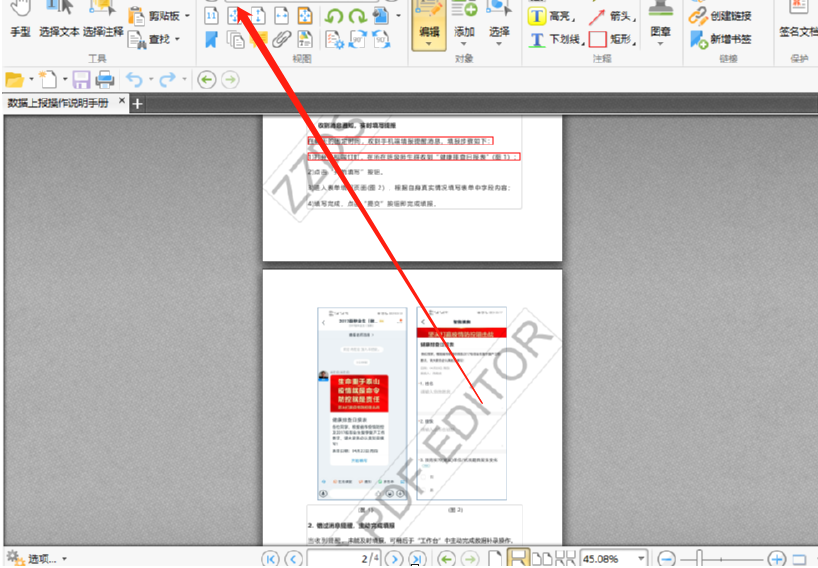Screen dimensions: 818x568
Task: Select the 数据上报操作说明手册 document tab
Action: click(58, 103)
